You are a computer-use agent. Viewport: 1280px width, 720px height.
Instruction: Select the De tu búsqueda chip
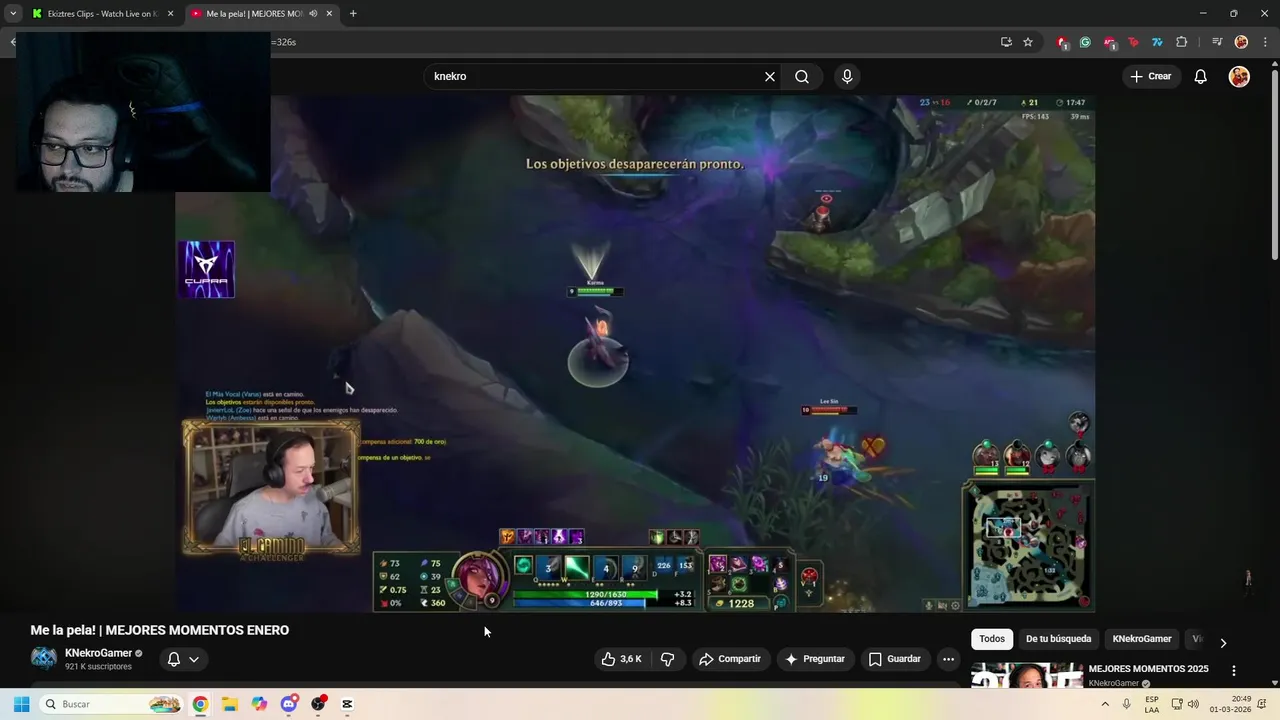pyautogui.click(x=1058, y=639)
